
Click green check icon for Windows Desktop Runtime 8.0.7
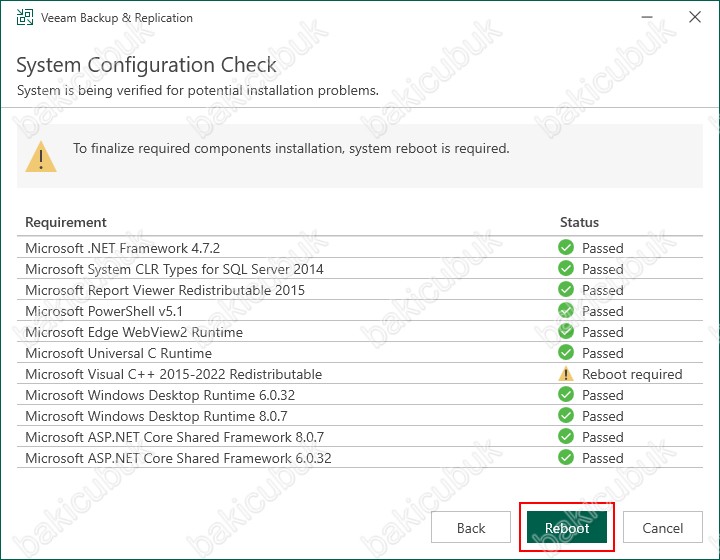click(x=566, y=415)
